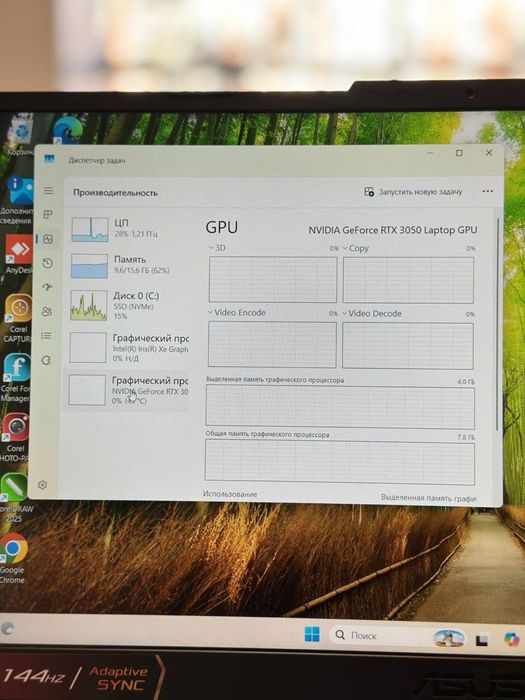The height and width of the screenshot is (700, 525).
Task: Click the 7,8 ГБ shared memory value
Action: tap(466, 437)
